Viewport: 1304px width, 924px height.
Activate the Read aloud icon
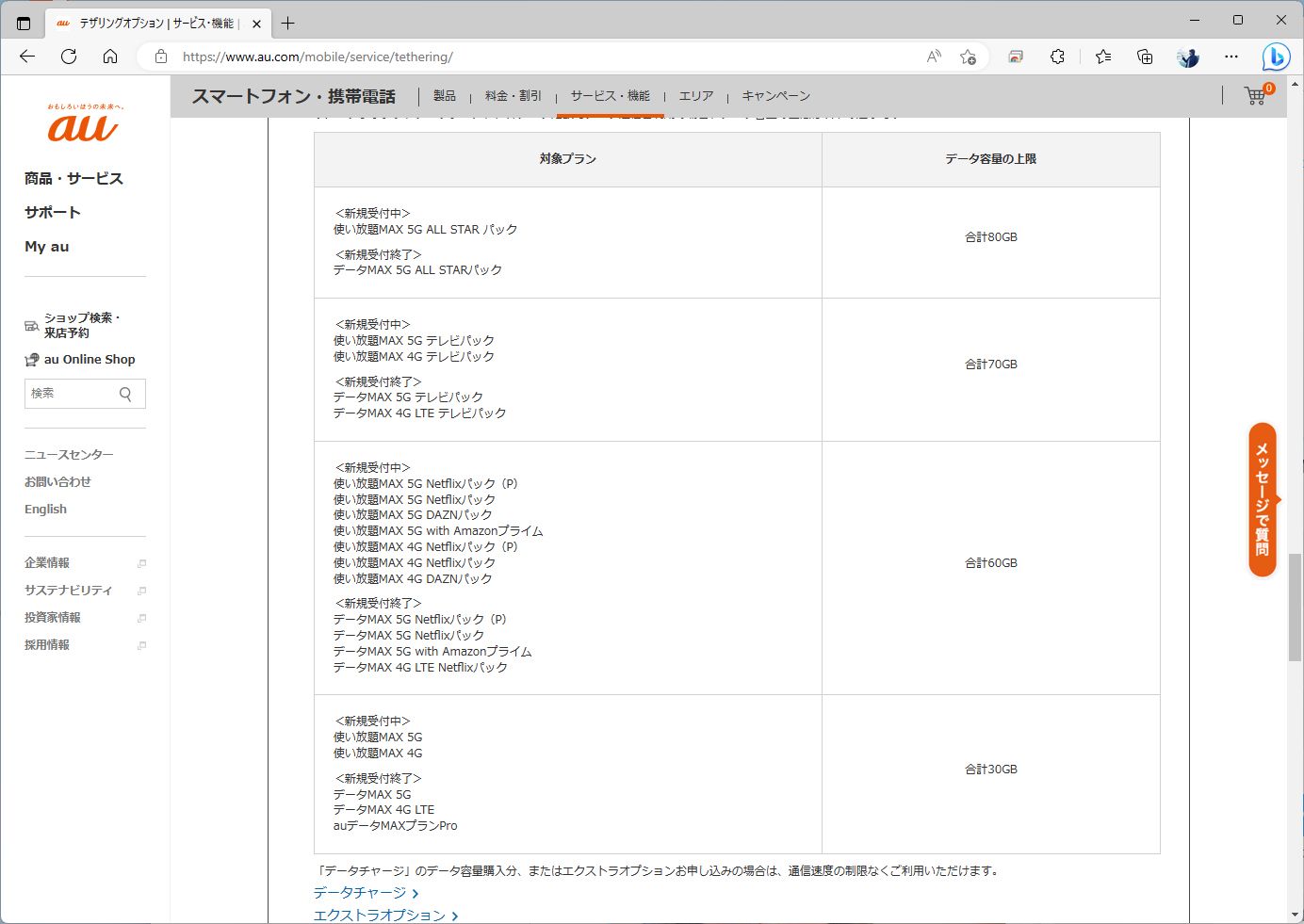(934, 57)
